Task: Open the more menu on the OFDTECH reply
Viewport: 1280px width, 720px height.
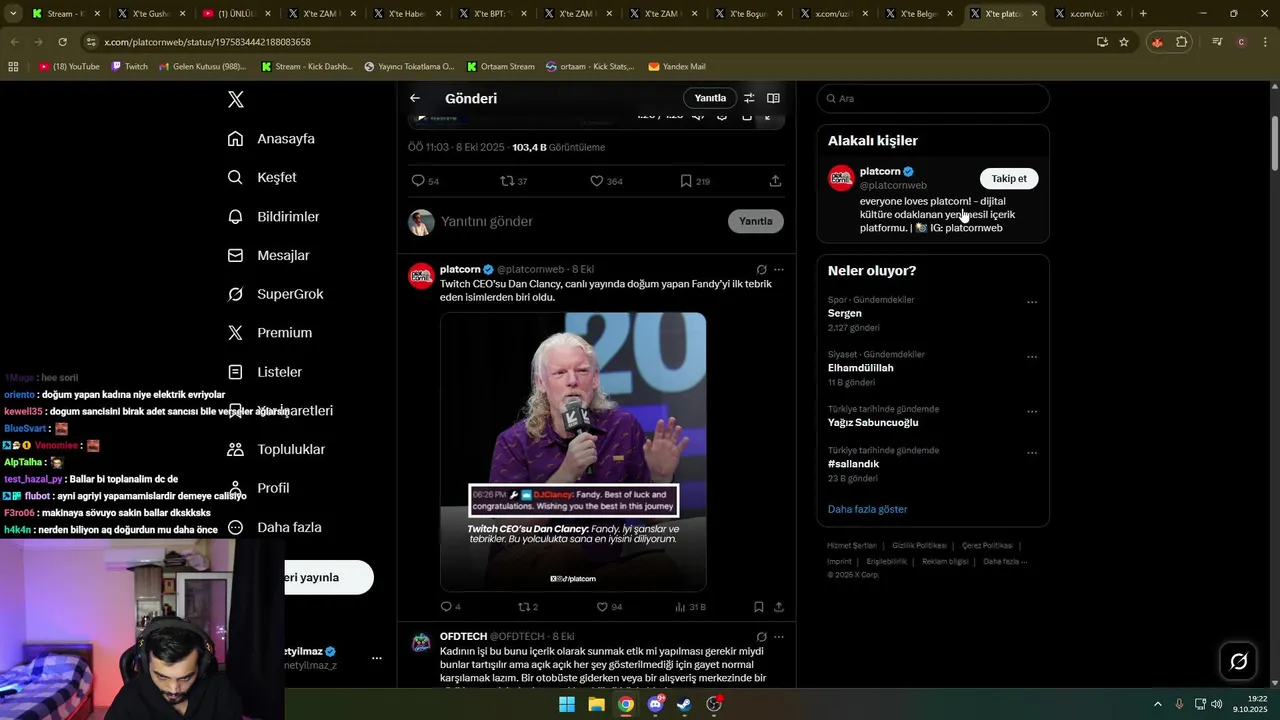Action: 779,637
